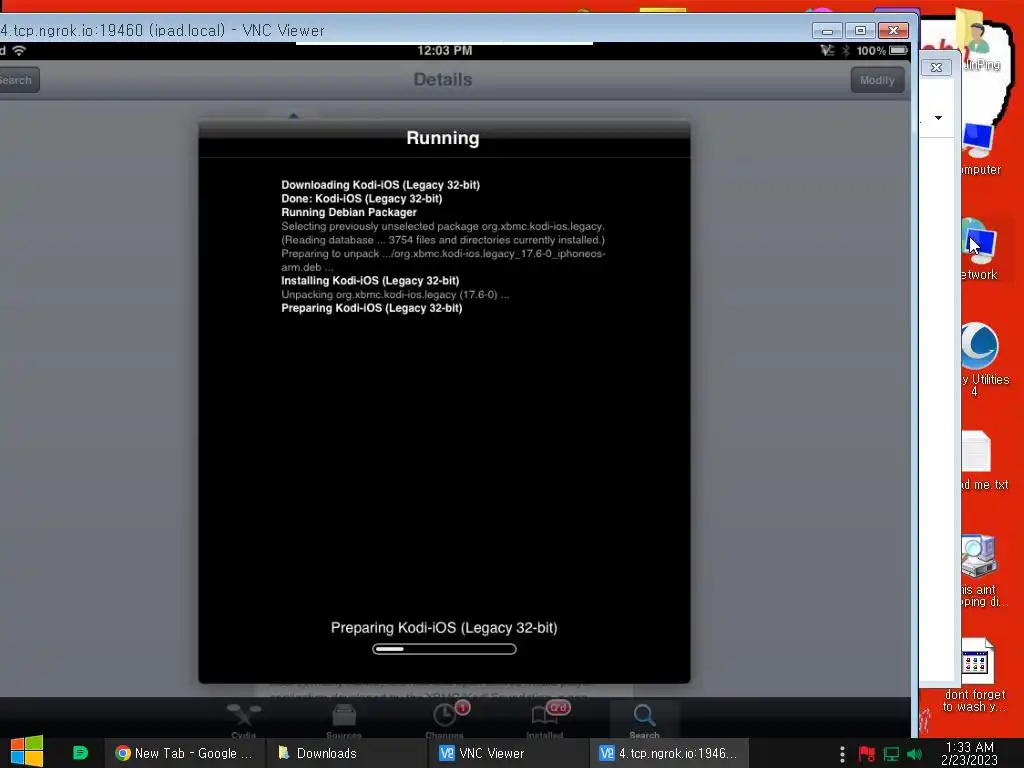Click 'Unpacking org.xbmc.kodi-ios.legacy' line

pos(395,295)
